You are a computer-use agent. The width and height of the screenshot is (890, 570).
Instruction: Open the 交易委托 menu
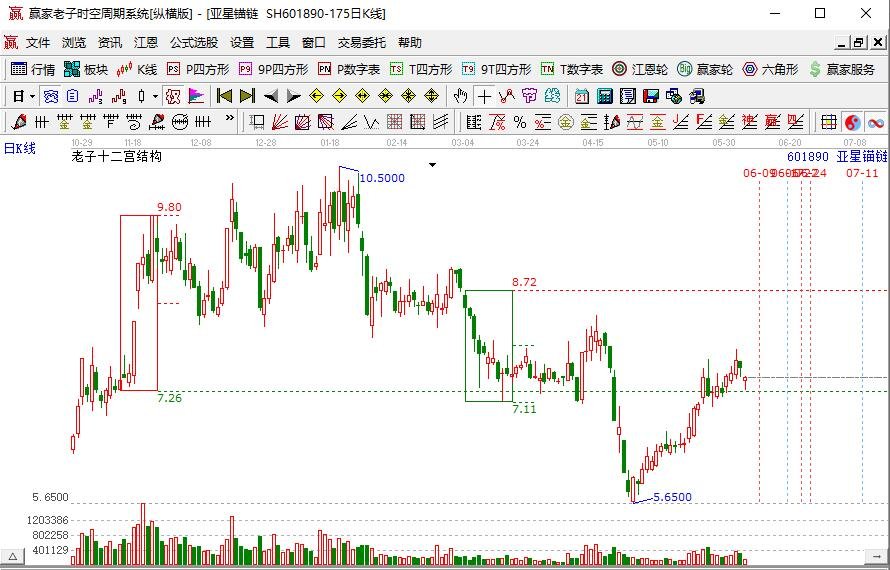[x=362, y=43]
